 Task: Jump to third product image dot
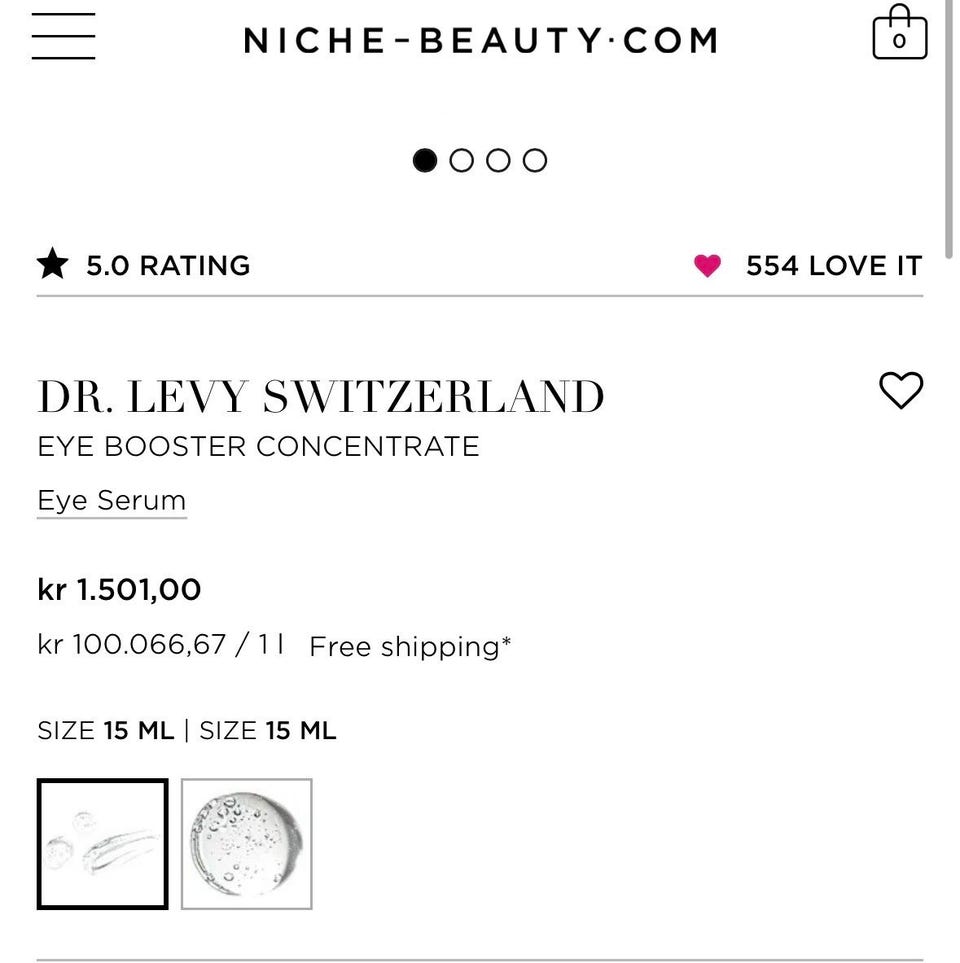[x=498, y=160]
